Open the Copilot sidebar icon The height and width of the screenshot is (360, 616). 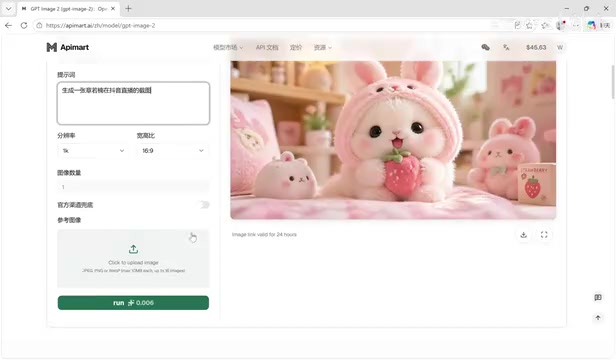[x=591, y=25]
